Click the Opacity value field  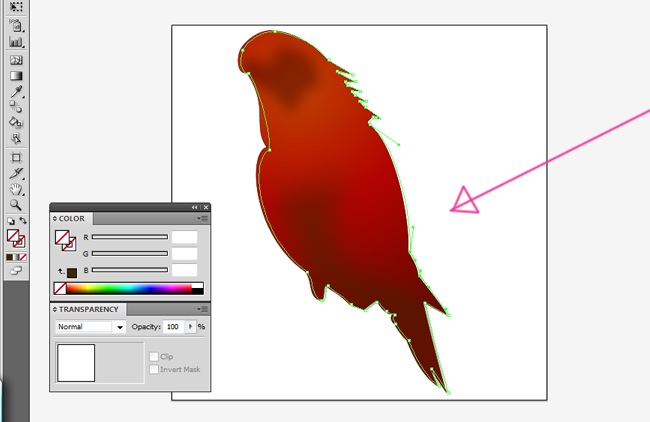(173, 327)
